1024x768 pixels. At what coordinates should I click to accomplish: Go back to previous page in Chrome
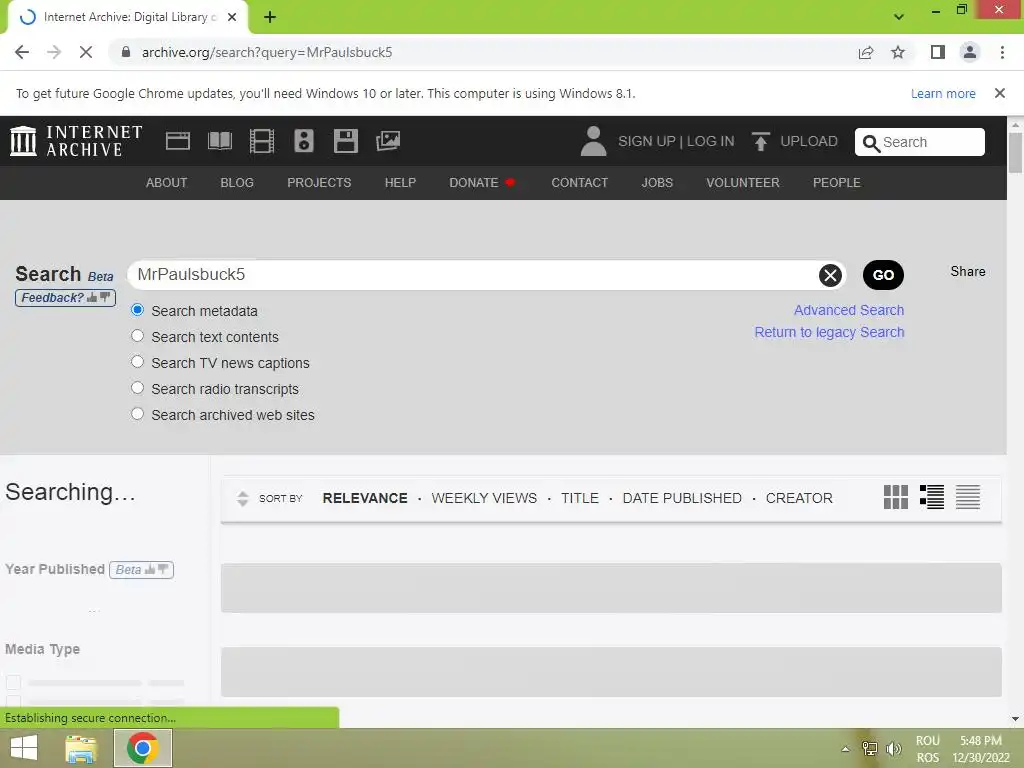pos(22,52)
